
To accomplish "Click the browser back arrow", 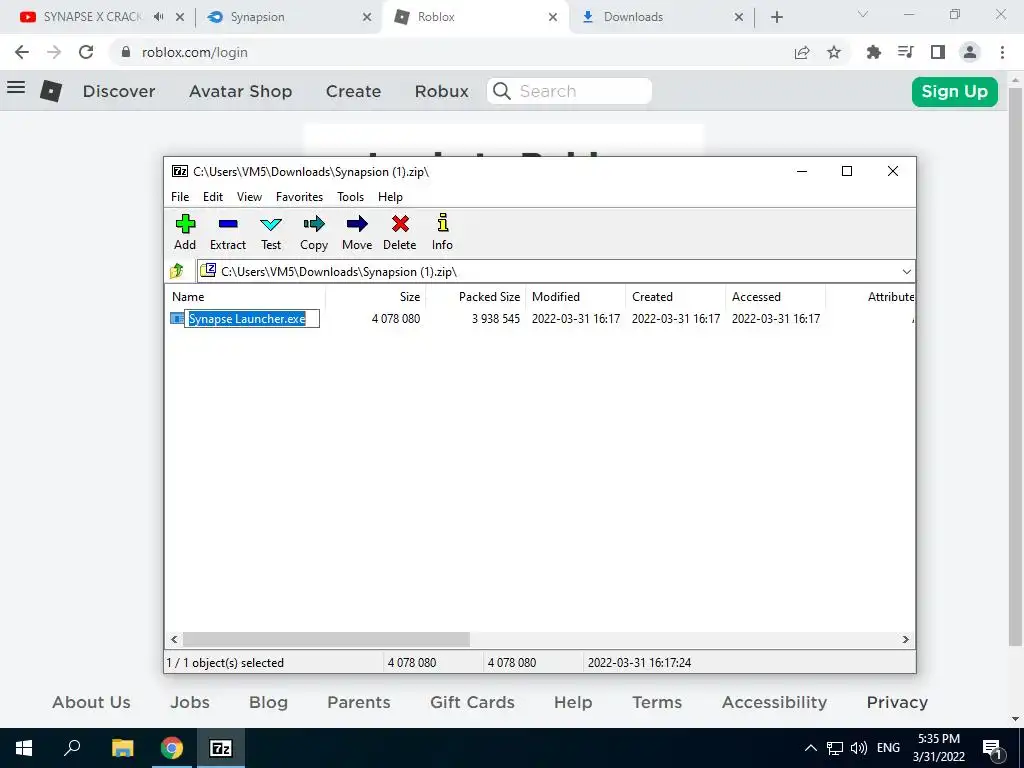I will tap(22, 52).
